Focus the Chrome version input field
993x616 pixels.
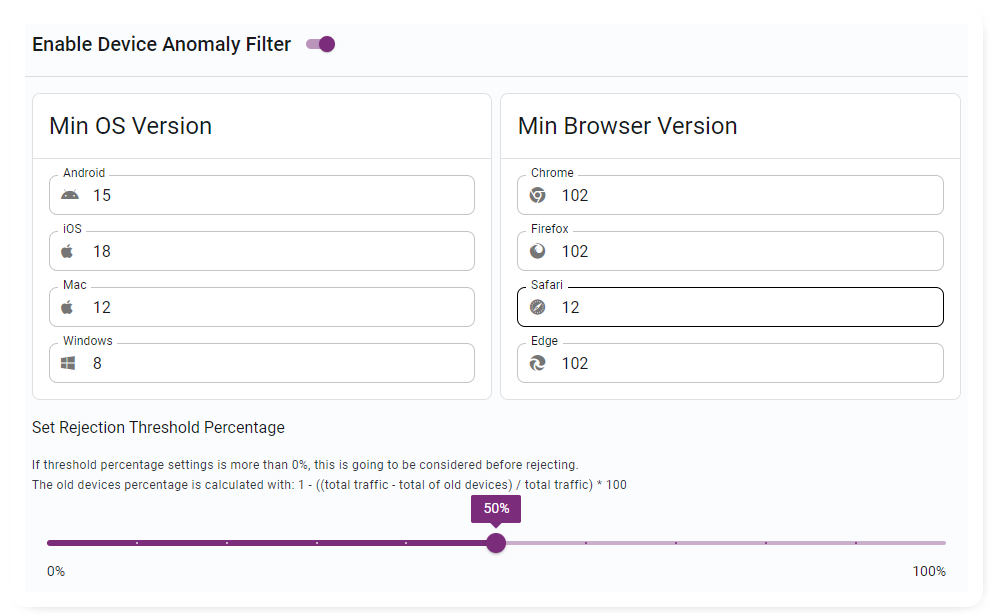pos(730,195)
